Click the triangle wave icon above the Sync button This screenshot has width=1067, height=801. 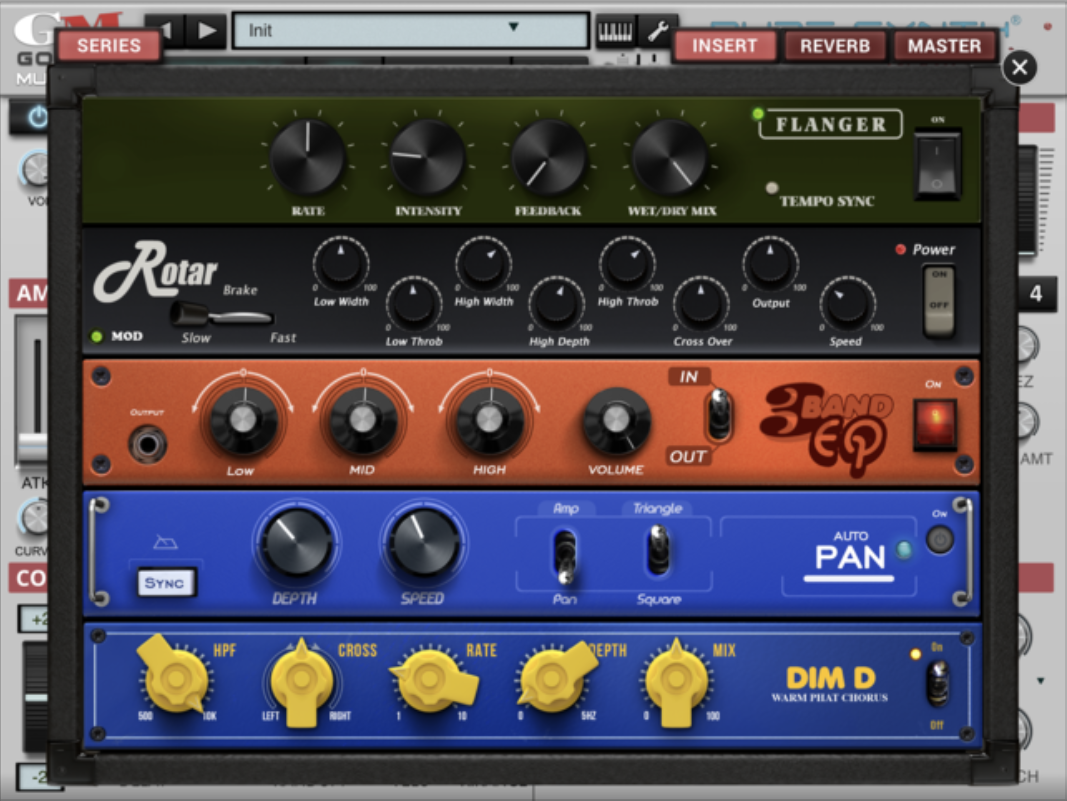(x=167, y=540)
